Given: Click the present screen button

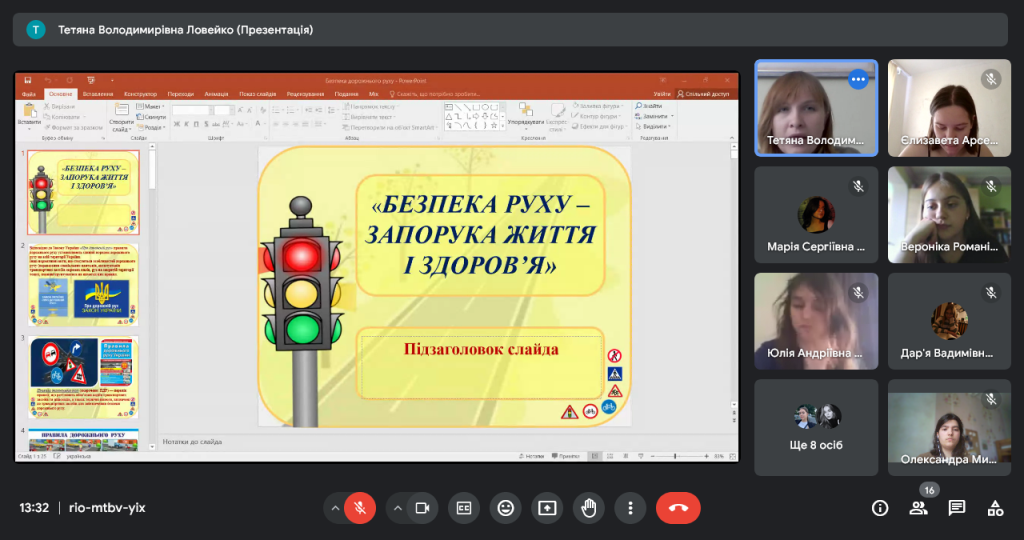Looking at the screenshot, I should [547, 508].
